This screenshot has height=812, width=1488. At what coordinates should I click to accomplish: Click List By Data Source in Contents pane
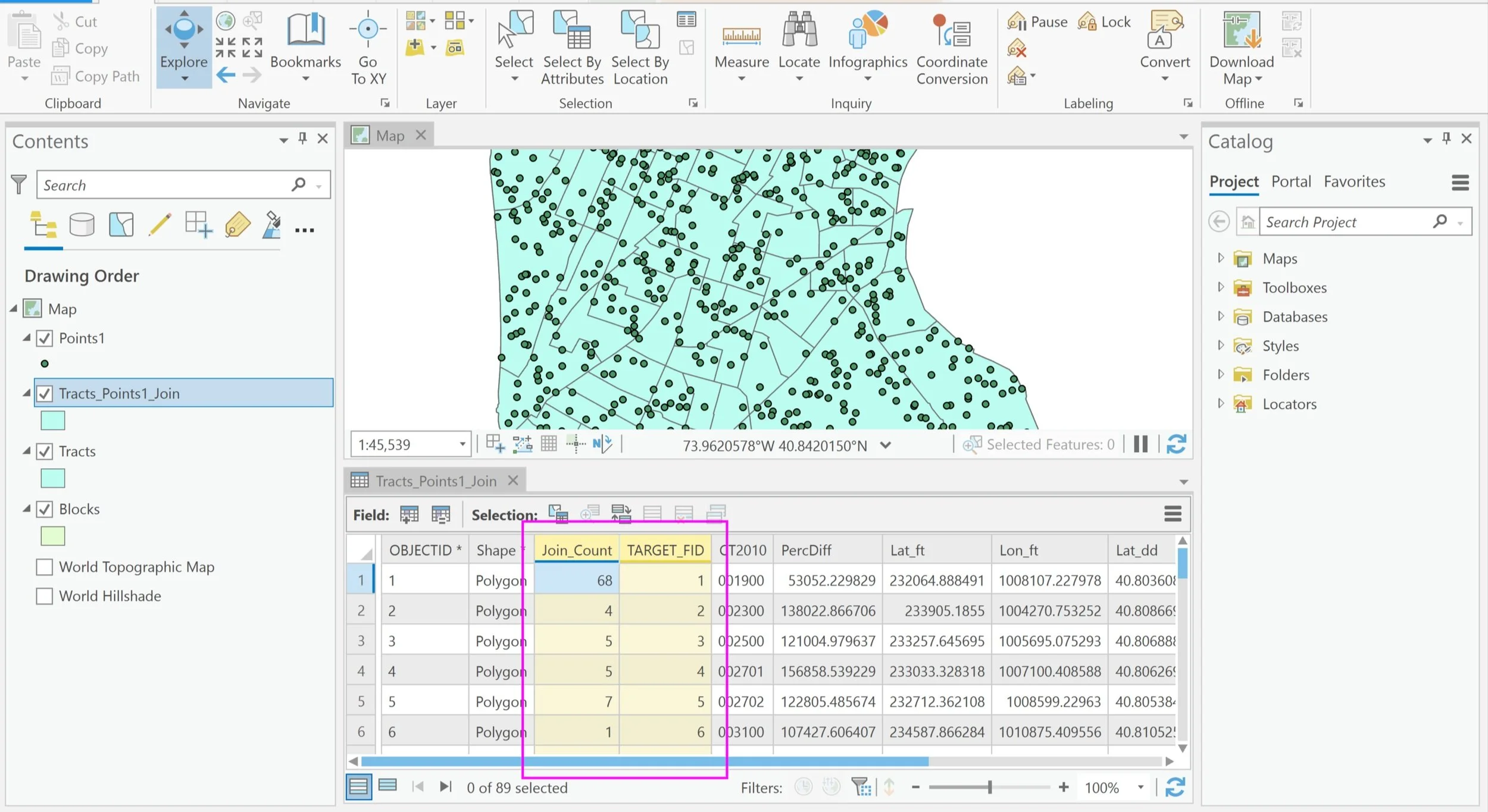point(82,224)
